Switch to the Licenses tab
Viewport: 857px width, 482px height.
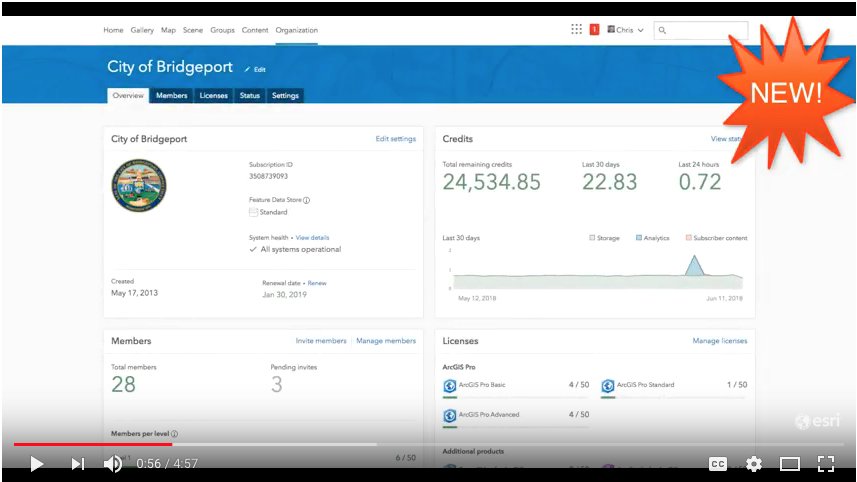[213, 95]
